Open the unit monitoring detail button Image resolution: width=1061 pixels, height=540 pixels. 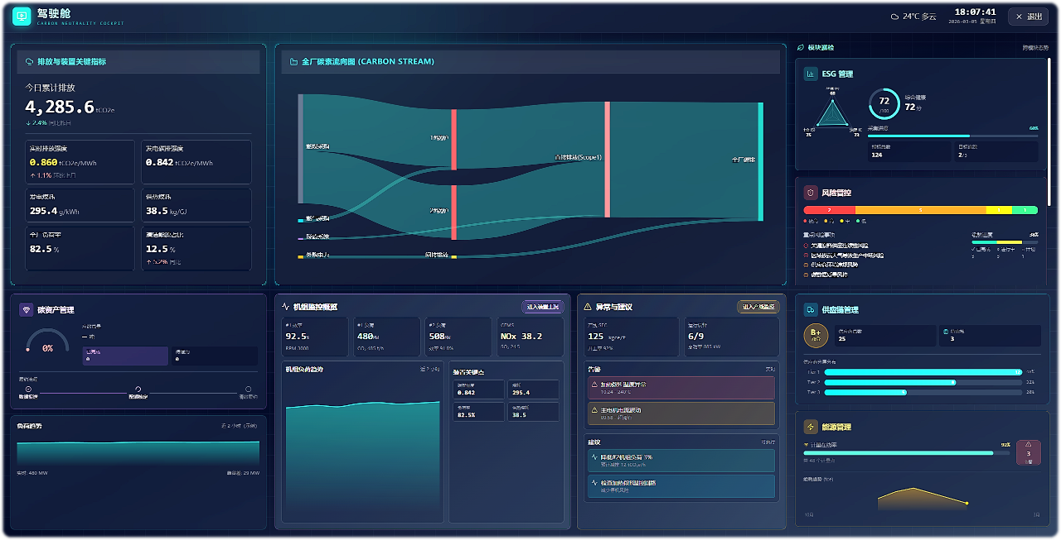click(x=543, y=307)
